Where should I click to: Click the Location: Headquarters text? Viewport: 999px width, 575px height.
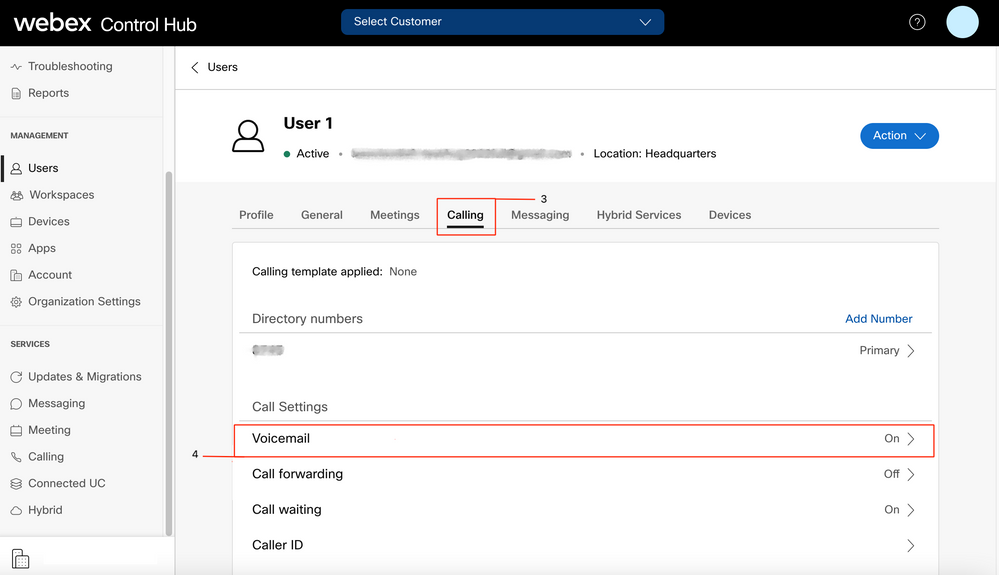(x=655, y=154)
